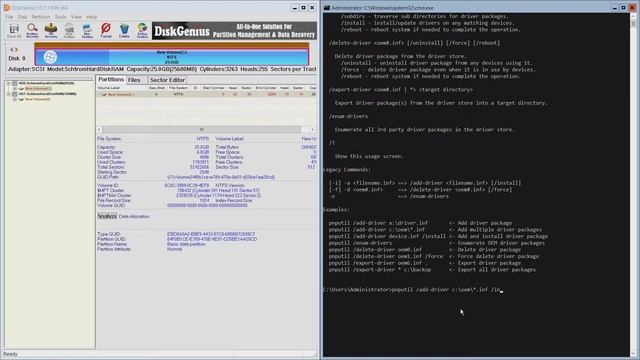Click the File System column header
This screenshot has height=360, width=640.
pos(178,88)
